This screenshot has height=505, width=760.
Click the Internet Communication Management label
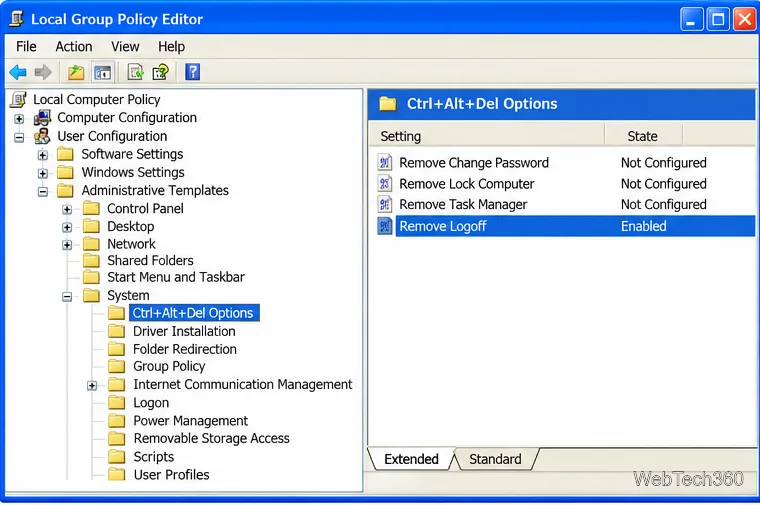243,384
